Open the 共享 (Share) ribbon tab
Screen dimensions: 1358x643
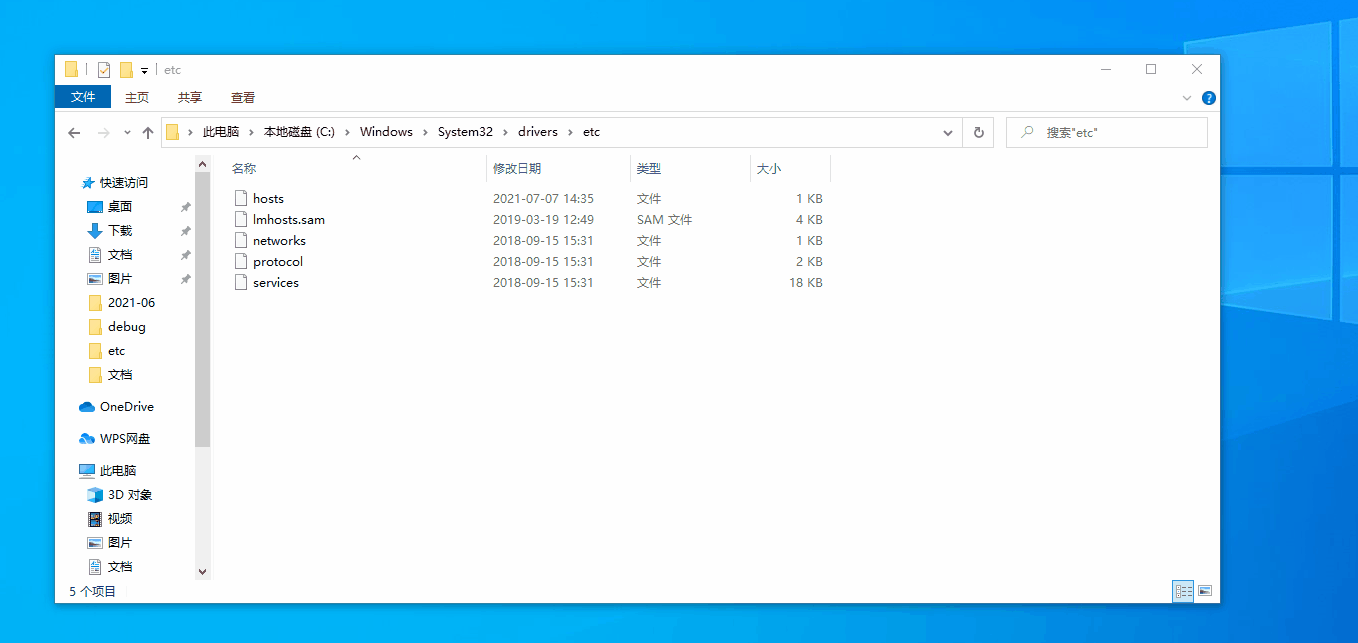[x=190, y=97]
